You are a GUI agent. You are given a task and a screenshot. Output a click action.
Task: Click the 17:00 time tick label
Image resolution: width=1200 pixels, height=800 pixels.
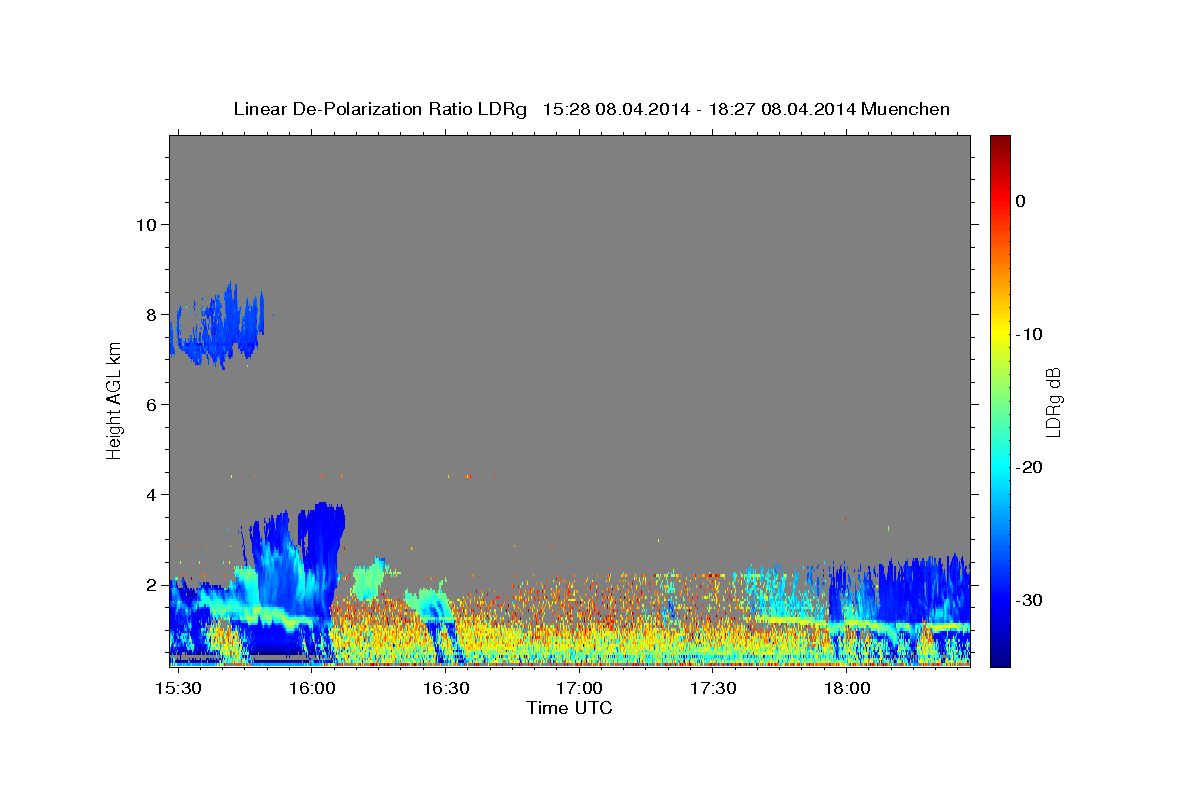(x=579, y=689)
